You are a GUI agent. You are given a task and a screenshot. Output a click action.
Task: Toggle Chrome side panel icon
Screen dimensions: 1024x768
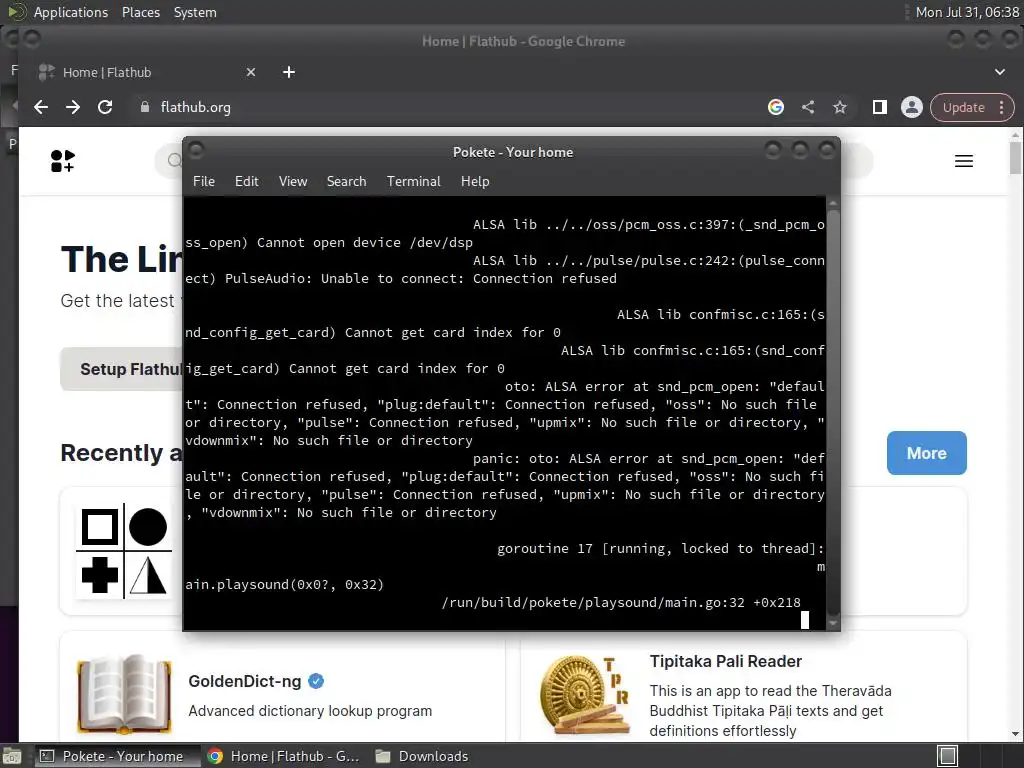880,107
